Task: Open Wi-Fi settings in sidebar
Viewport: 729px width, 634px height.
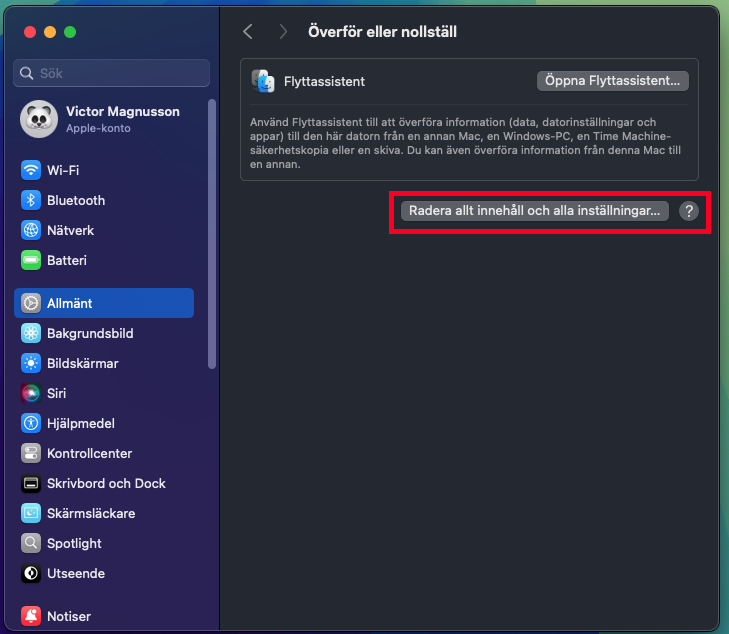Action: pyautogui.click(x=104, y=170)
